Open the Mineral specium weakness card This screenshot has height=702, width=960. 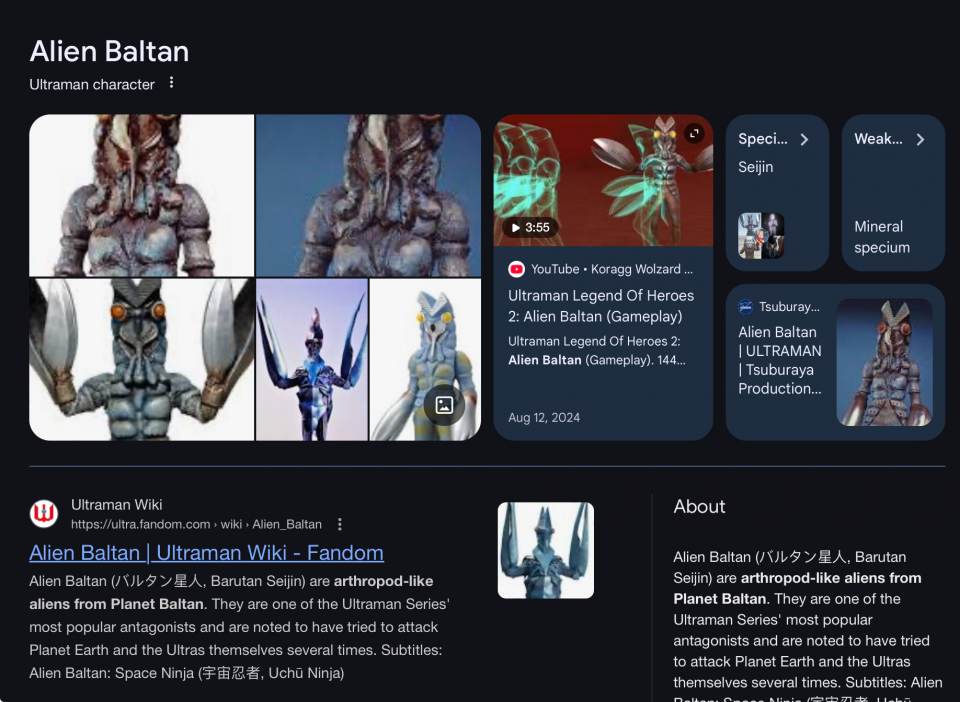[x=893, y=192]
